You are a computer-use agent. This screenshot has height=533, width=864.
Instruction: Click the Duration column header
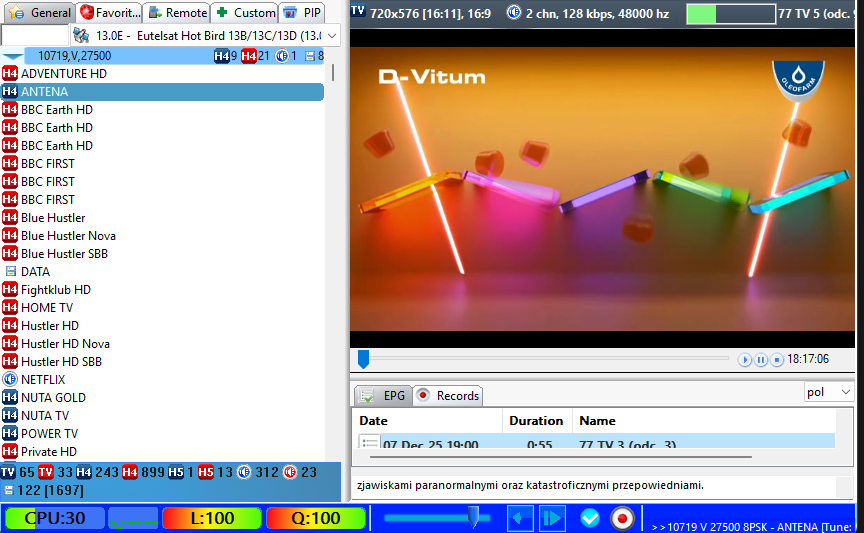(x=537, y=421)
